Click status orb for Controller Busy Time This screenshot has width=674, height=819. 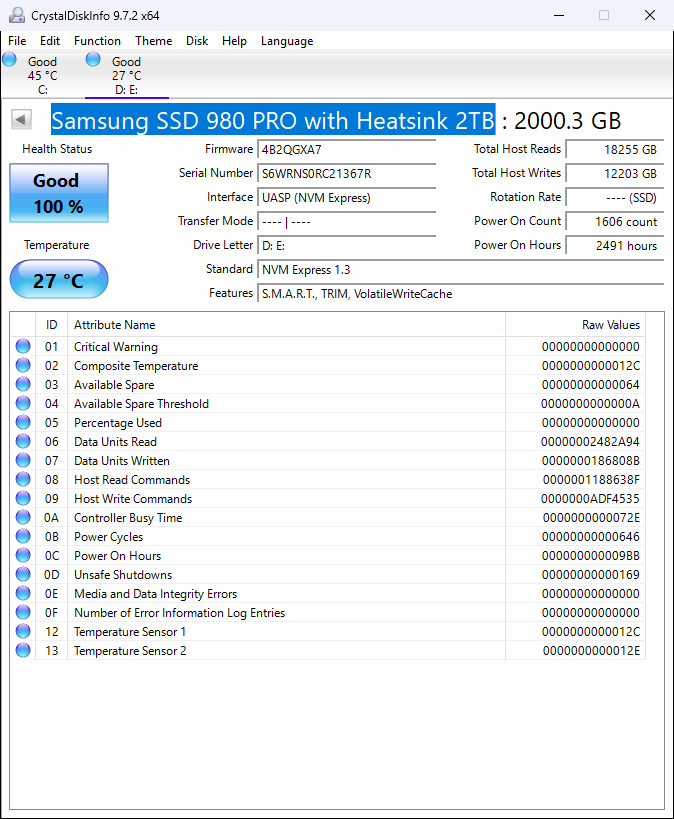click(23, 517)
